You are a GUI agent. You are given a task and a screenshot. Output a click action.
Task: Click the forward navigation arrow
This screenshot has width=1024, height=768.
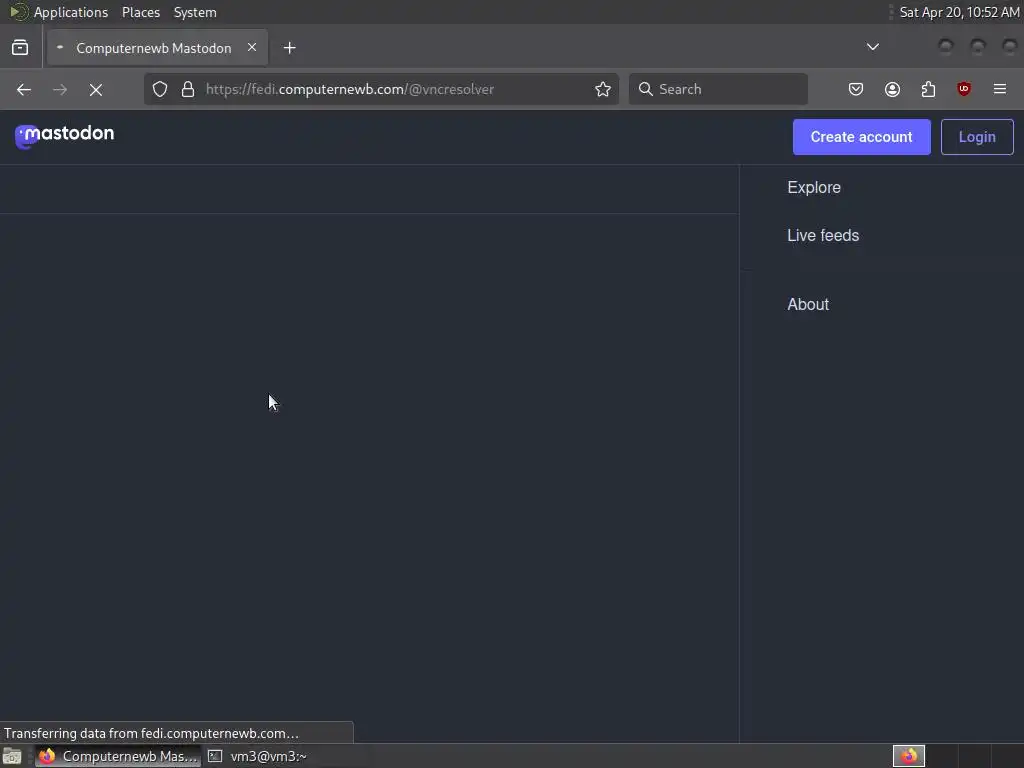click(59, 89)
